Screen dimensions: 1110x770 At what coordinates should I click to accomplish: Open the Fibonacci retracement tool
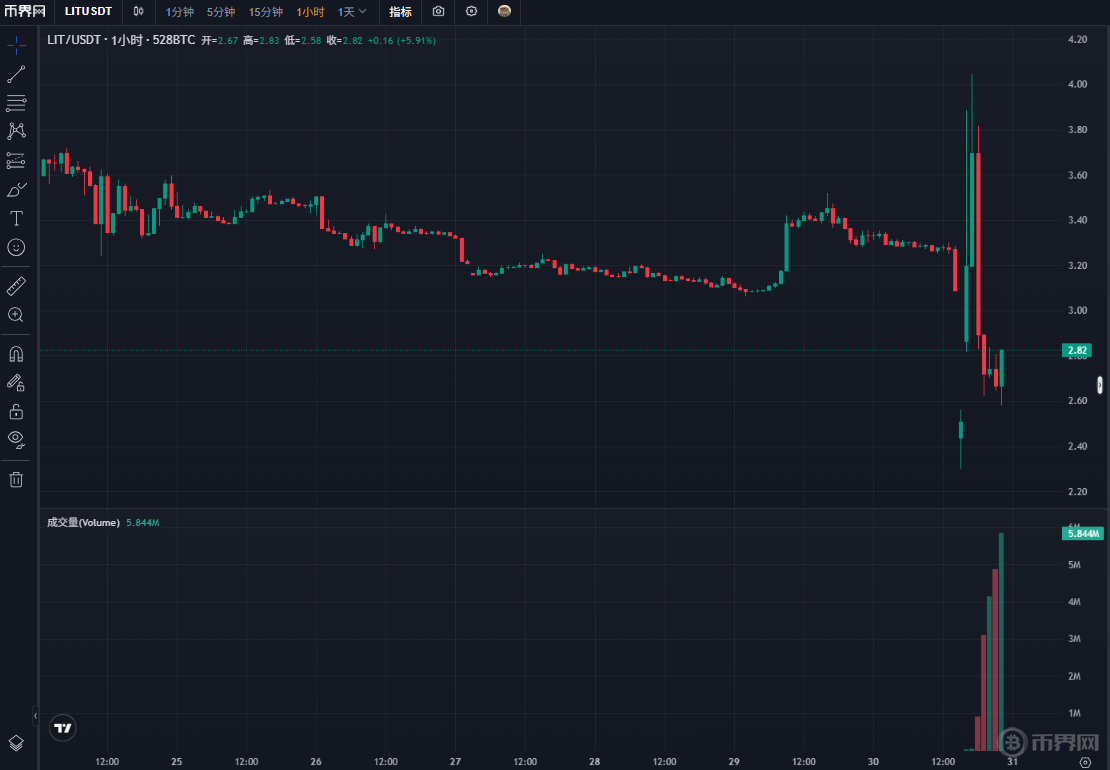[16, 102]
